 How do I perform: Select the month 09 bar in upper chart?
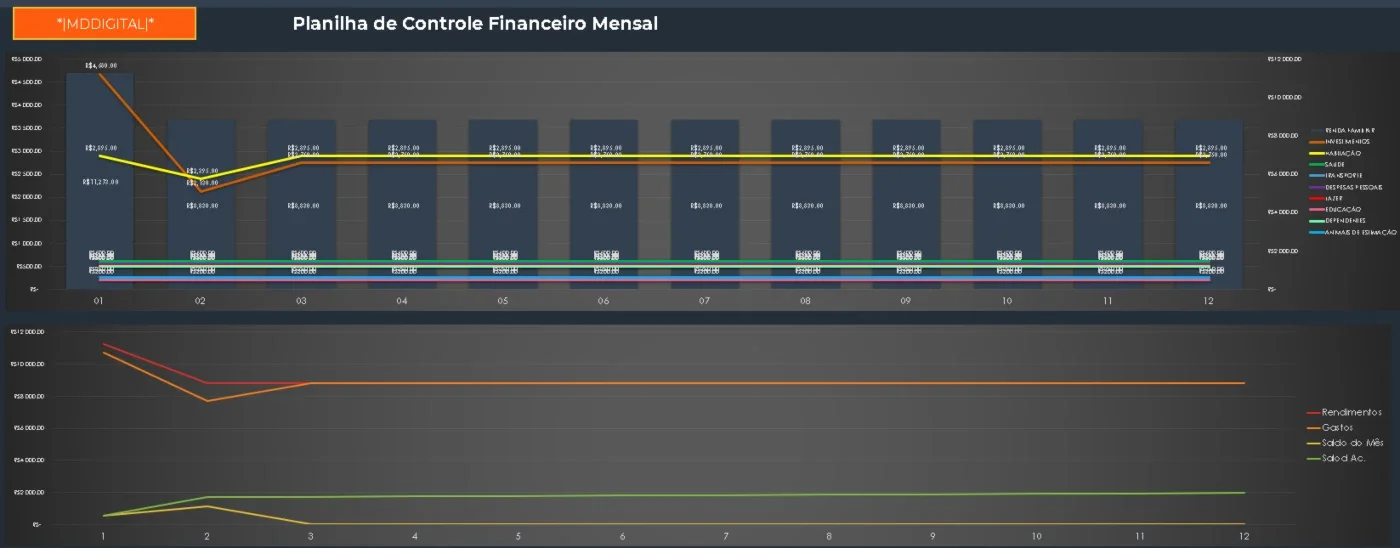click(906, 205)
